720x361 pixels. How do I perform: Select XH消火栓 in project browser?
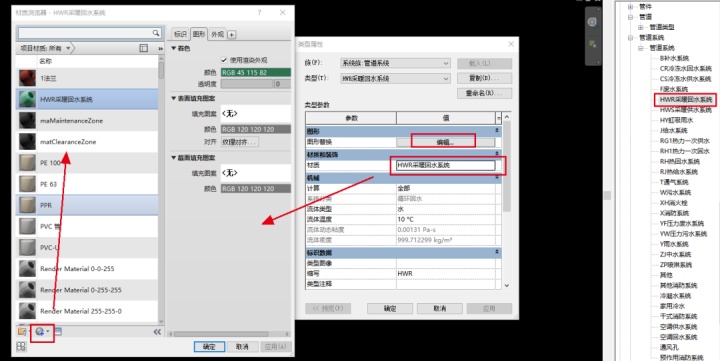click(x=674, y=203)
